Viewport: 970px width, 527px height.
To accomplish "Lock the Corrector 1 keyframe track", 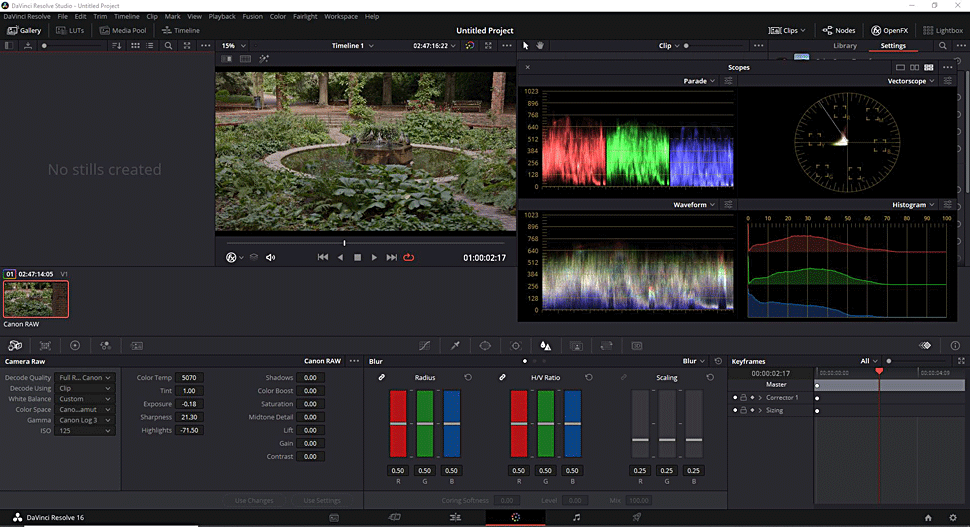I will click(744, 398).
